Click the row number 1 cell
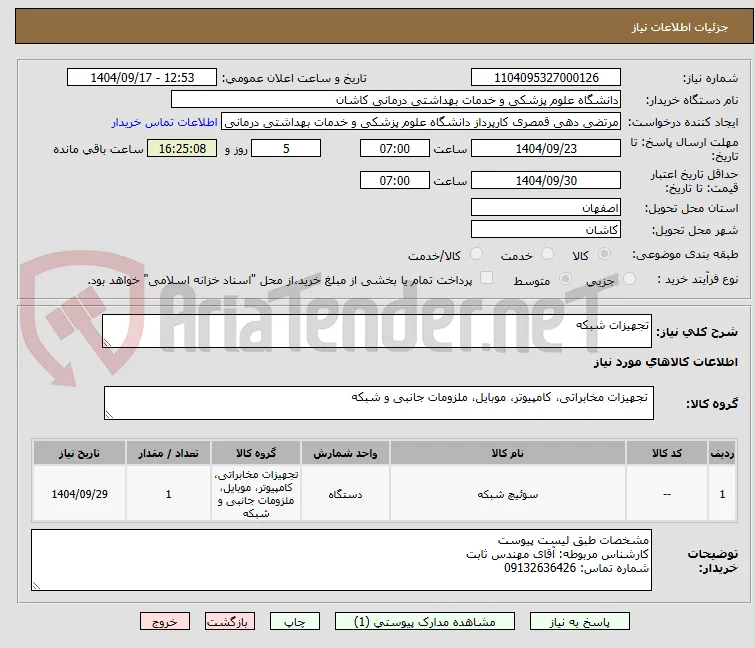 tap(722, 494)
